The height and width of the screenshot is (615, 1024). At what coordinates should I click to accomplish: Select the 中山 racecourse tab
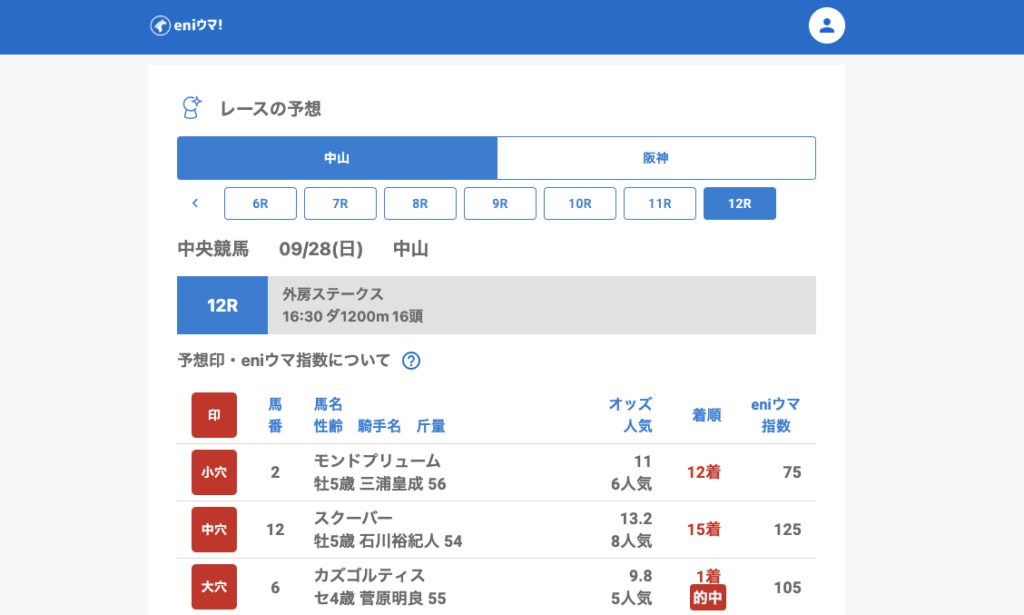tap(337, 158)
